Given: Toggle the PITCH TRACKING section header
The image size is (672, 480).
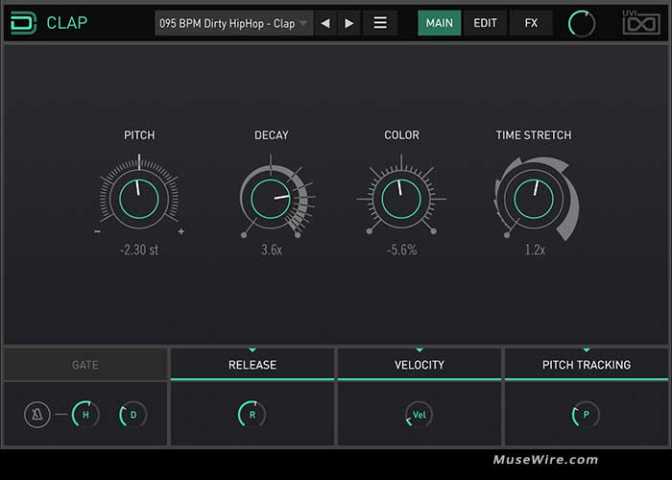Looking at the screenshot, I should (586, 365).
